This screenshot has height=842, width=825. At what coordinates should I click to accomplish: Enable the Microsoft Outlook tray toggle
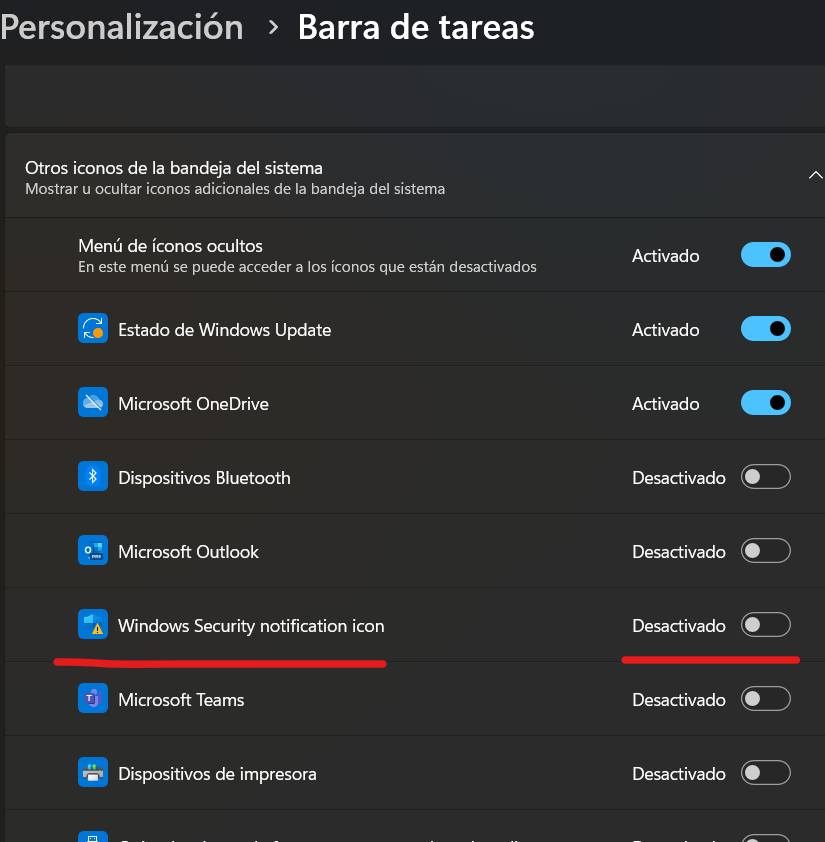click(x=765, y=551)
